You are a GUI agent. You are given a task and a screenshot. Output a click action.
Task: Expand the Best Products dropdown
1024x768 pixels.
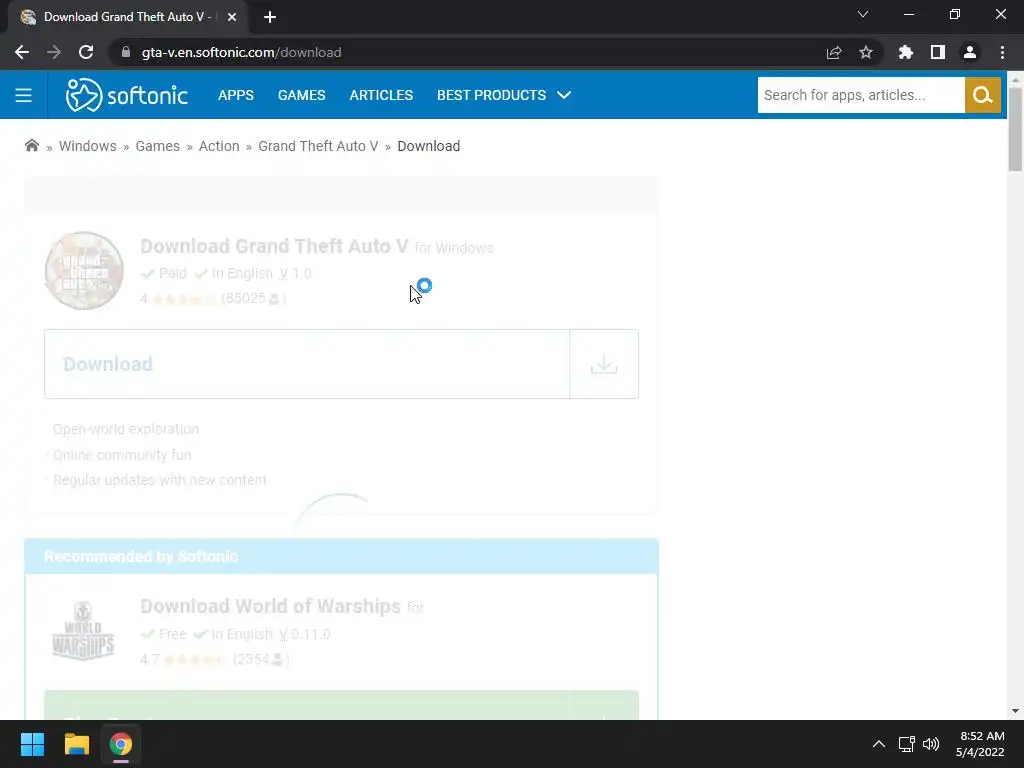504,95
